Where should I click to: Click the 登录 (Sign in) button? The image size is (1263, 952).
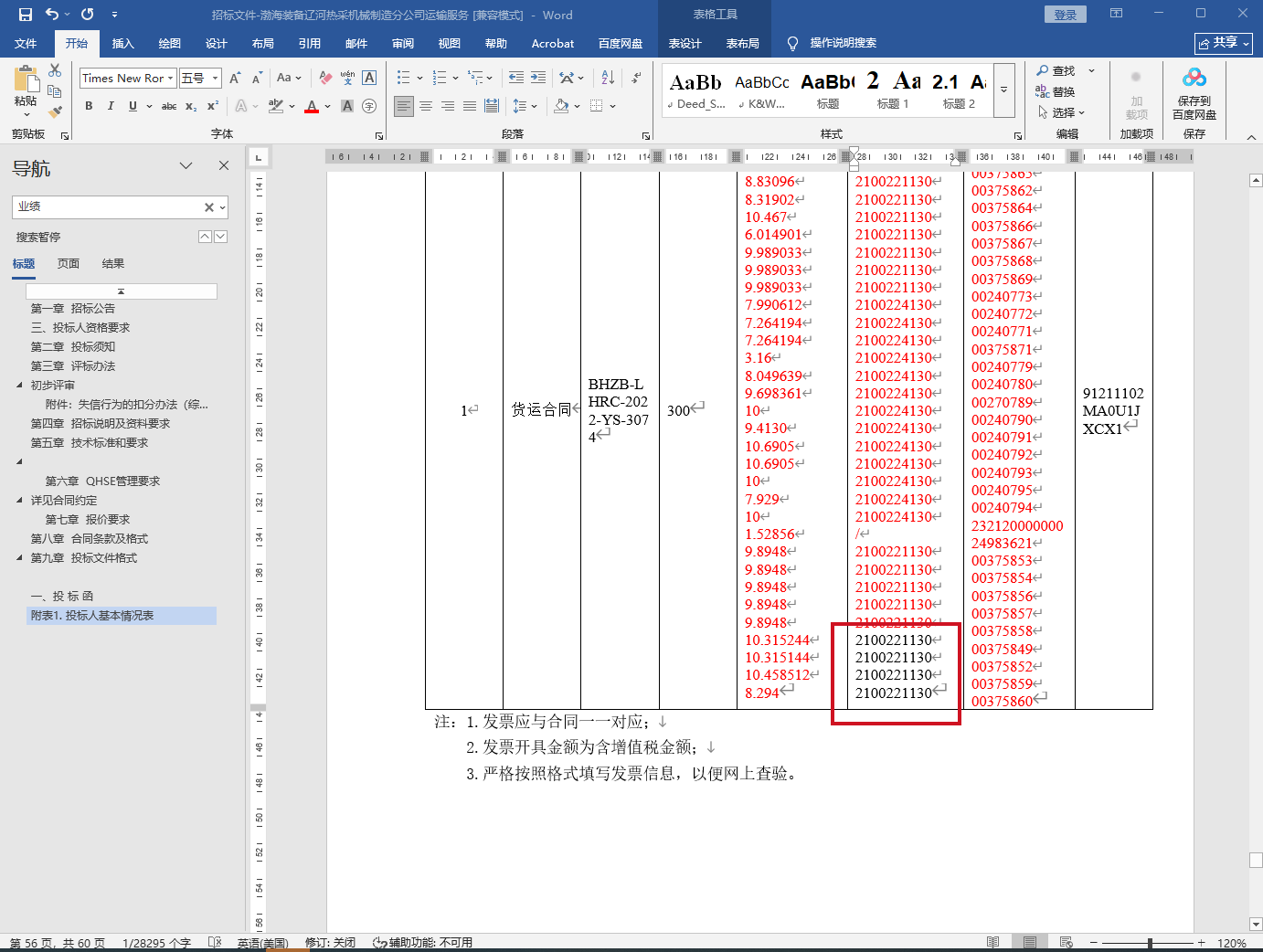[1066, 15]
